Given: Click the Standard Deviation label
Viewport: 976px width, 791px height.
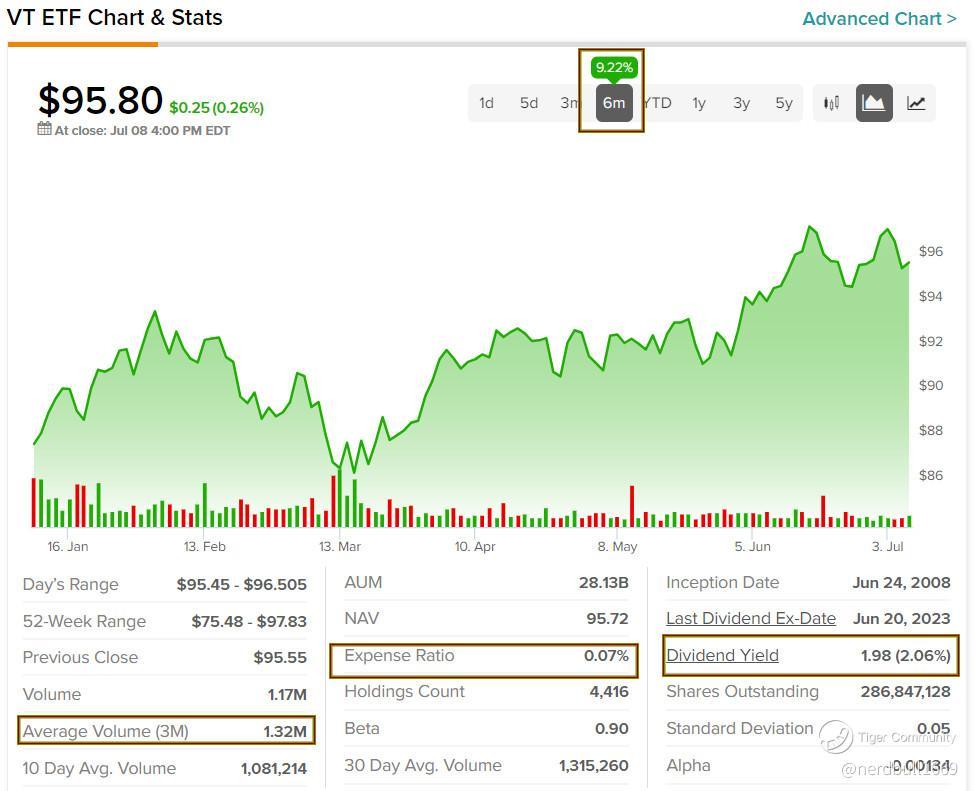Looking at the screenshot, I should [739, 728].
